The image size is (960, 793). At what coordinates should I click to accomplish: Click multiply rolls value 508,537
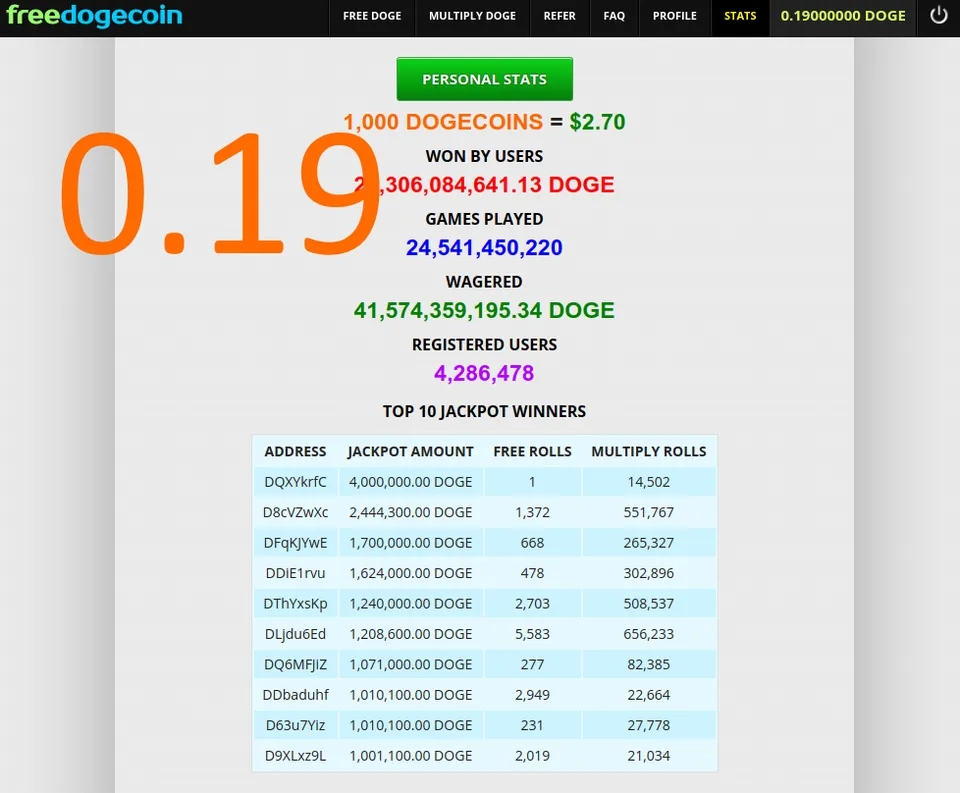[x=649, y=604]
